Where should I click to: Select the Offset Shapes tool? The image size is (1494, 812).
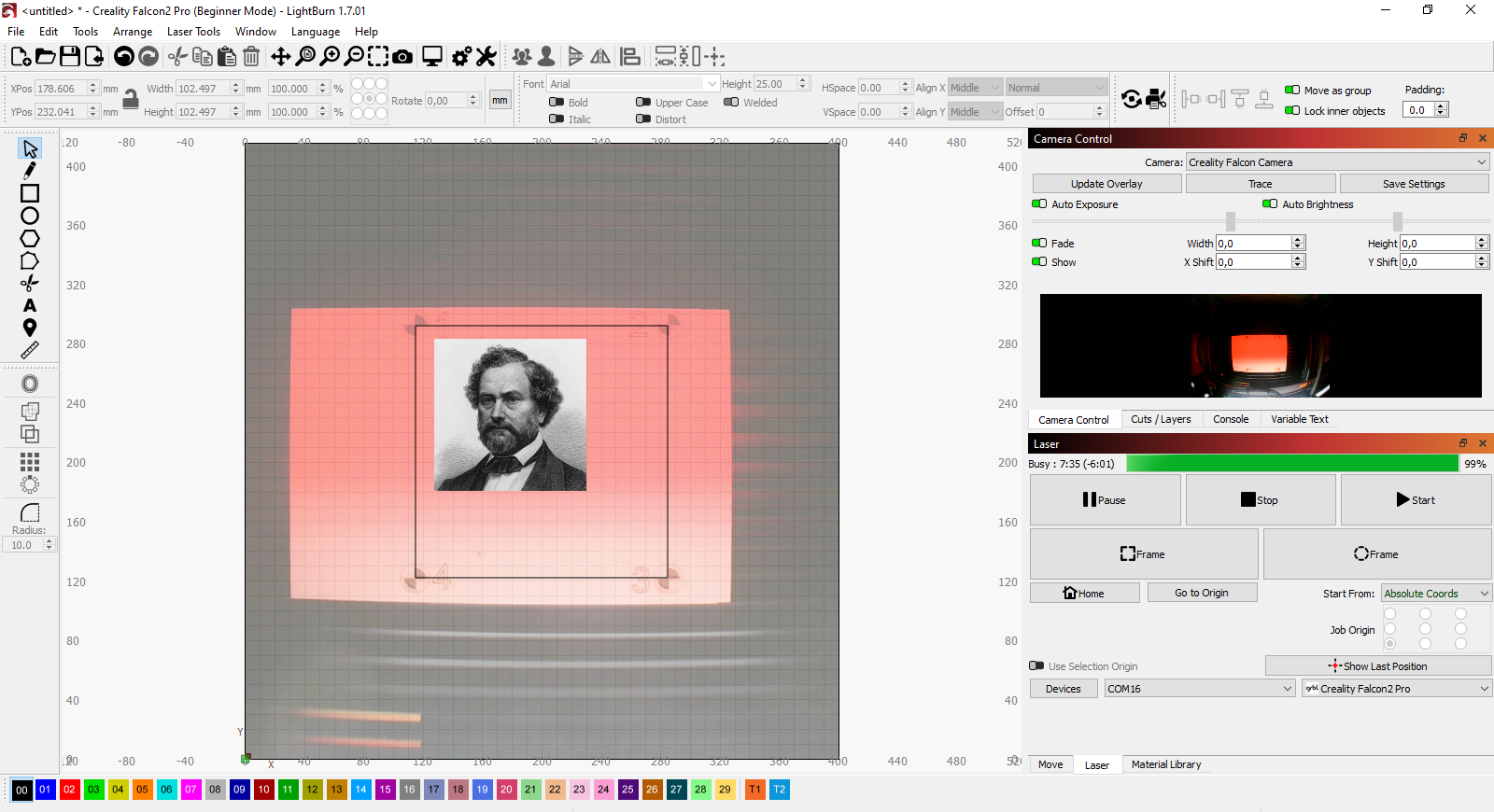pyautogui.click(x=30, y=384)
